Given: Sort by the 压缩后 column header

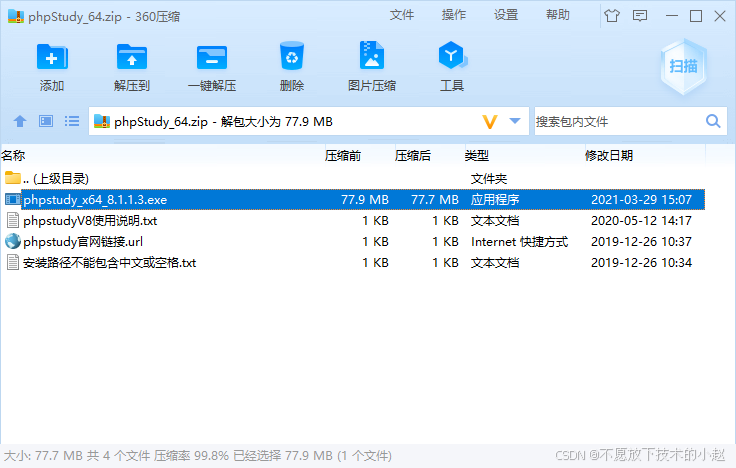Looking at the screenshot, I should (413, 155).
